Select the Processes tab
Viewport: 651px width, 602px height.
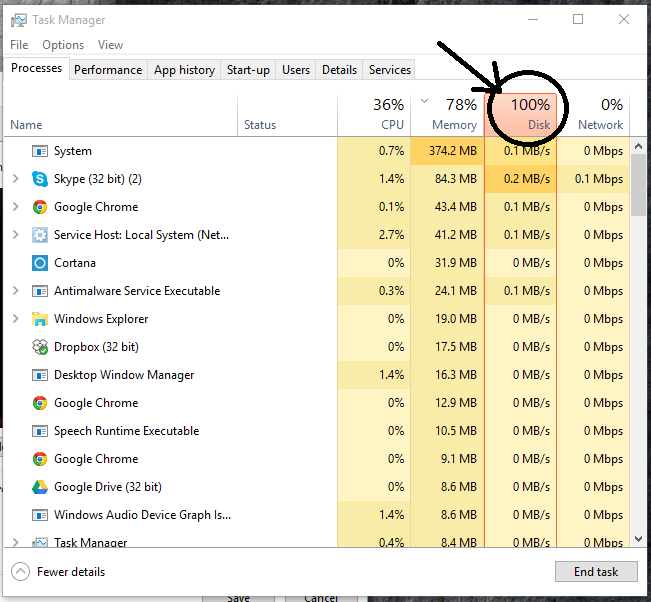click(x=37, y=68)
